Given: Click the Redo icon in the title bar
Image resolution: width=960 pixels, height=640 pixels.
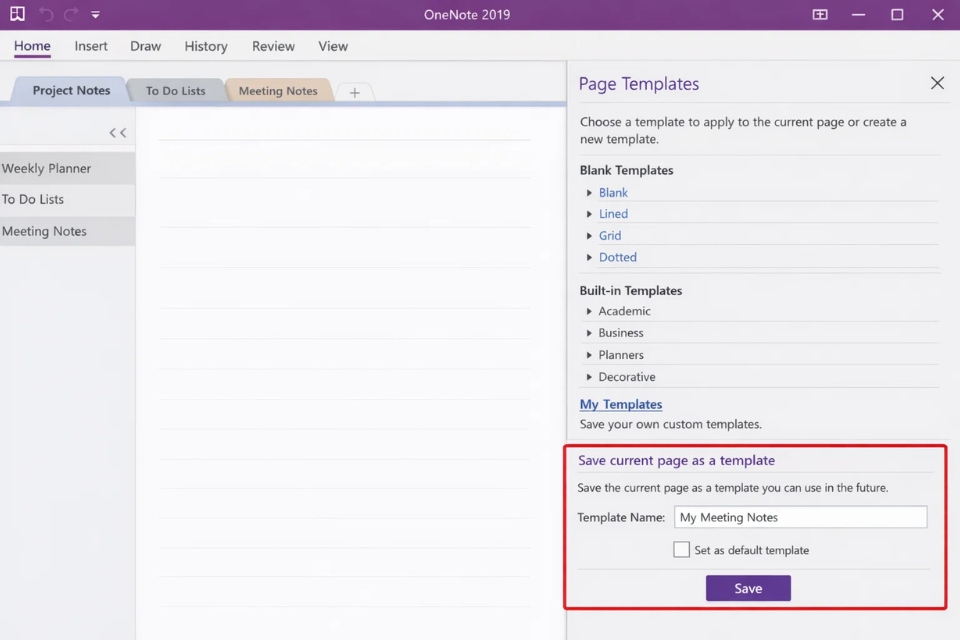Looking at the screenshot, I should [69, 14].
